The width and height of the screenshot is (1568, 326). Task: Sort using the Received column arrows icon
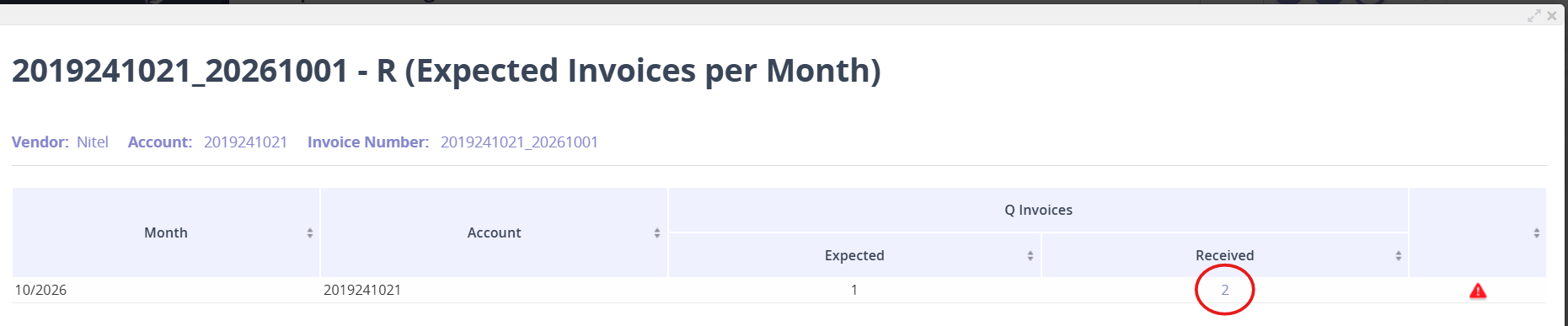pyautogui.click(x=1399, y=256)
